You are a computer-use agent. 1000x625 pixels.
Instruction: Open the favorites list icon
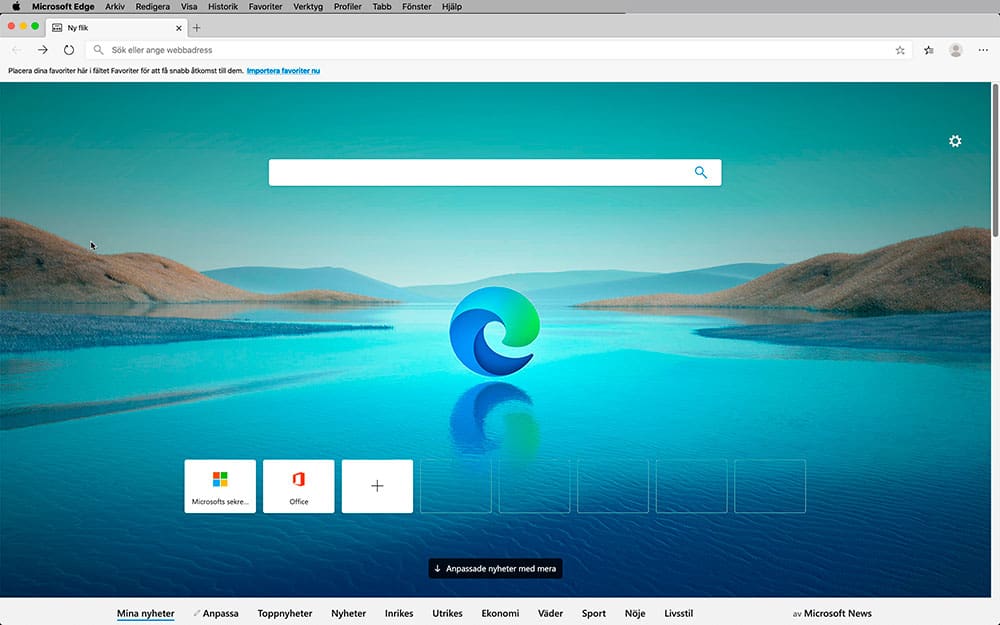pyautogui.click(x=929, y=50)
